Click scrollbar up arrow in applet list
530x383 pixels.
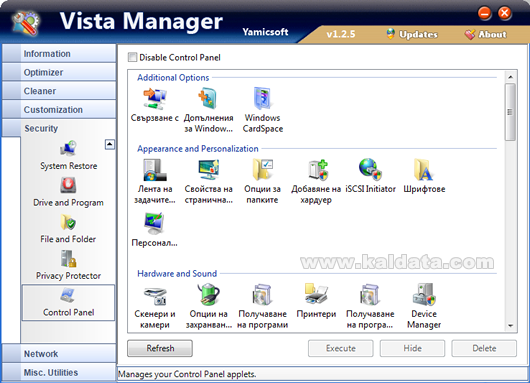[510, 77]
